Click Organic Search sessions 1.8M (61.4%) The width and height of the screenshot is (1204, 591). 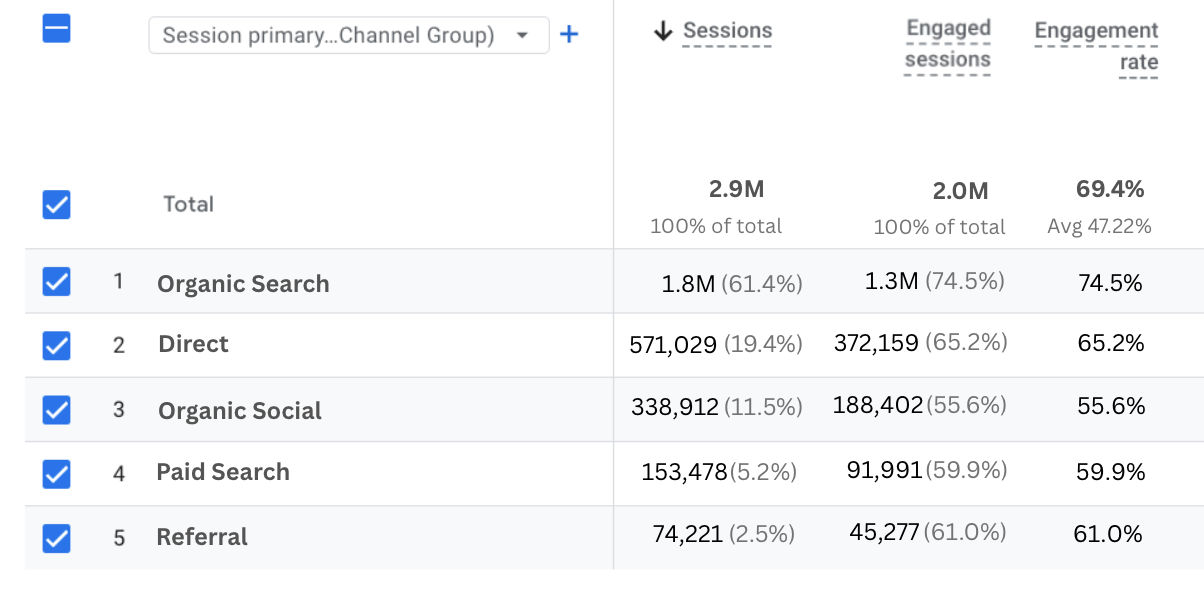[x=732, y=285]
